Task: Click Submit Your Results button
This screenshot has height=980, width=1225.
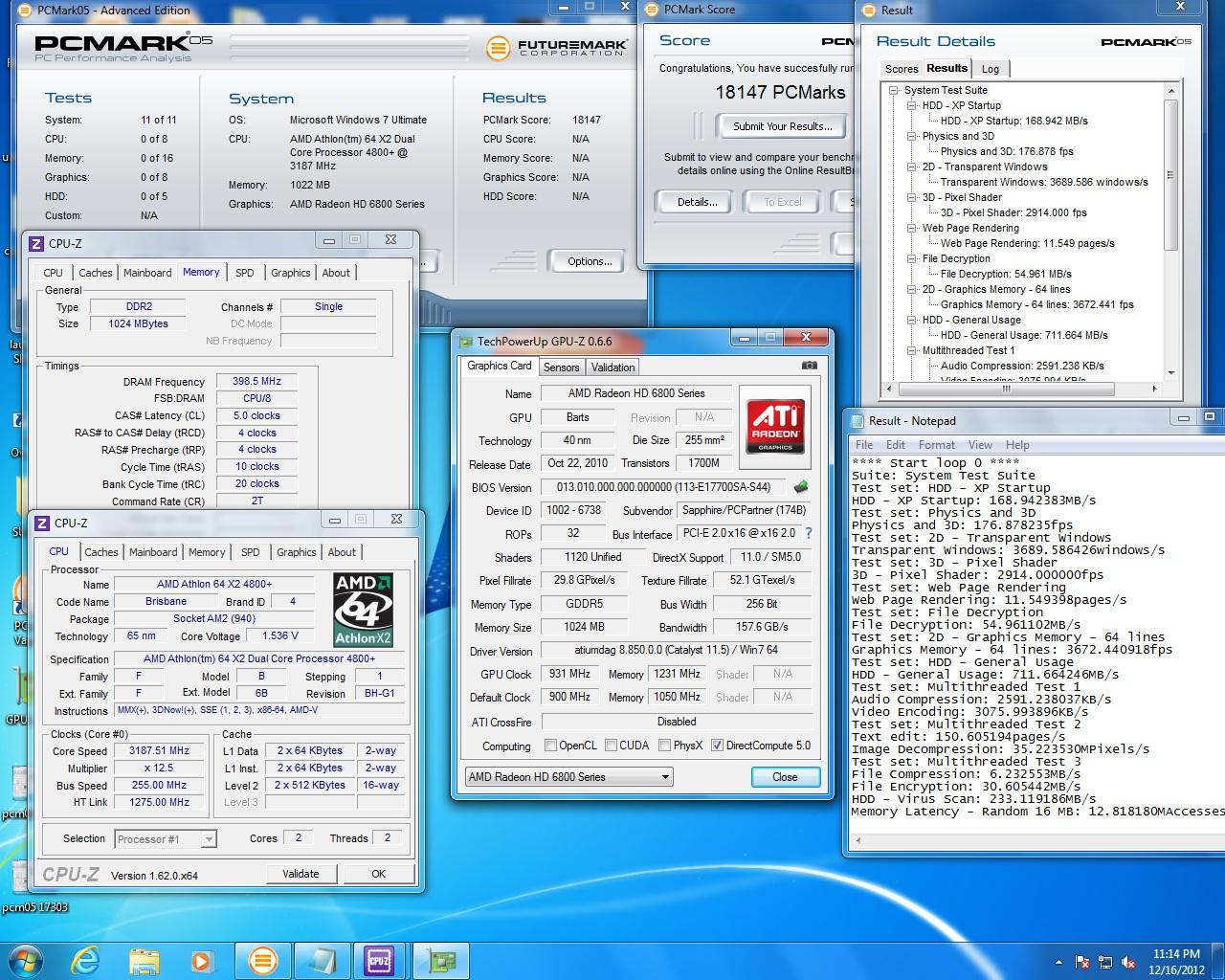Action: 782,126
